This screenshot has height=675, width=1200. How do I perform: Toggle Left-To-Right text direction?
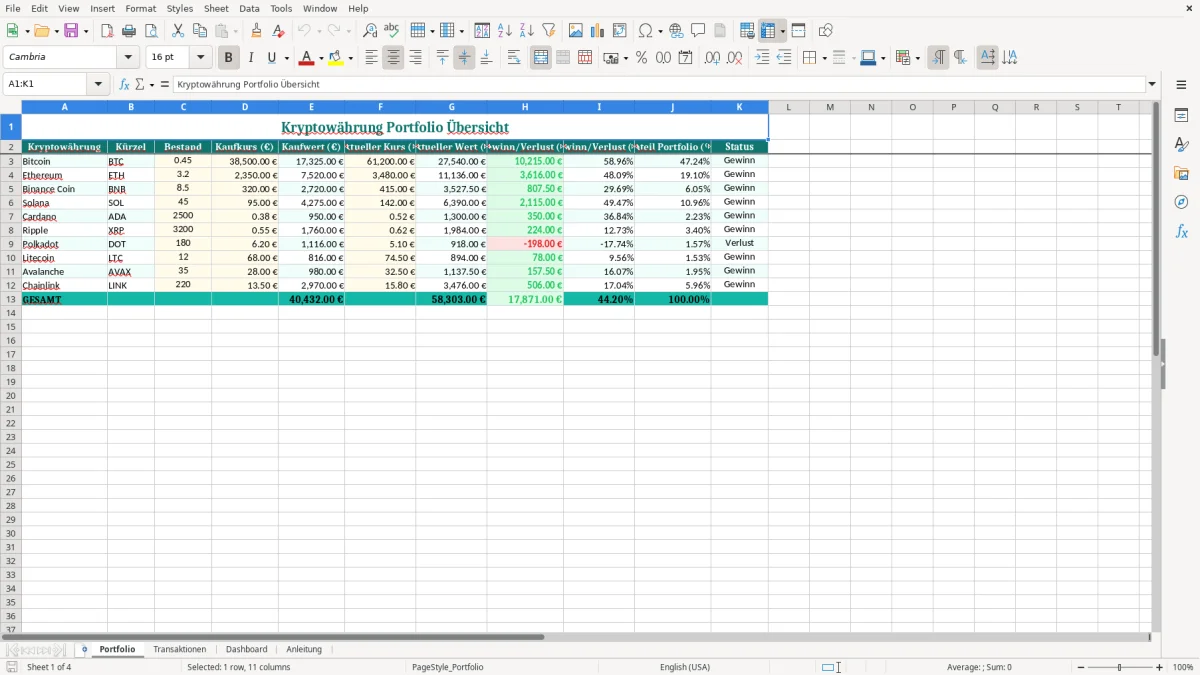click(938, 58)
